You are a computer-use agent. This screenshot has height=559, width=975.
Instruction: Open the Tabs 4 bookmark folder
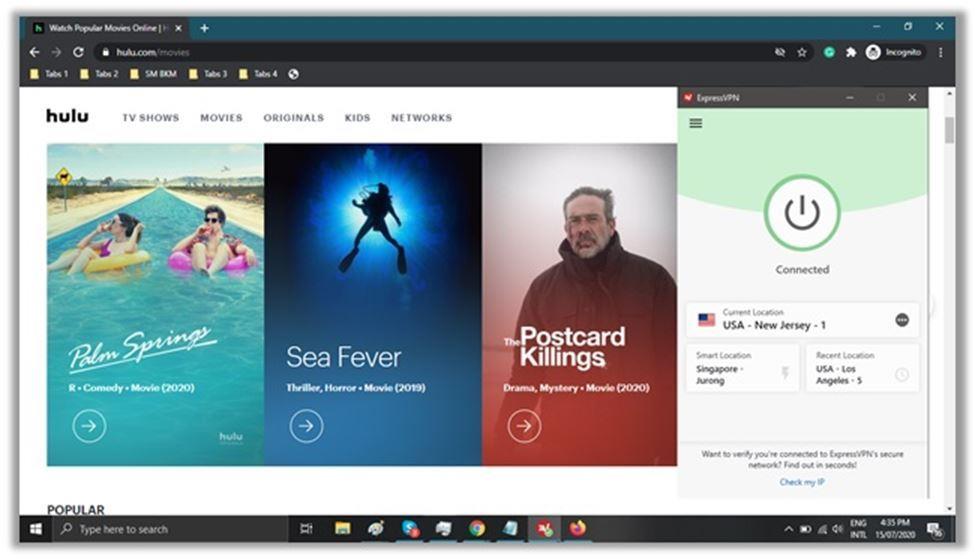257,74
